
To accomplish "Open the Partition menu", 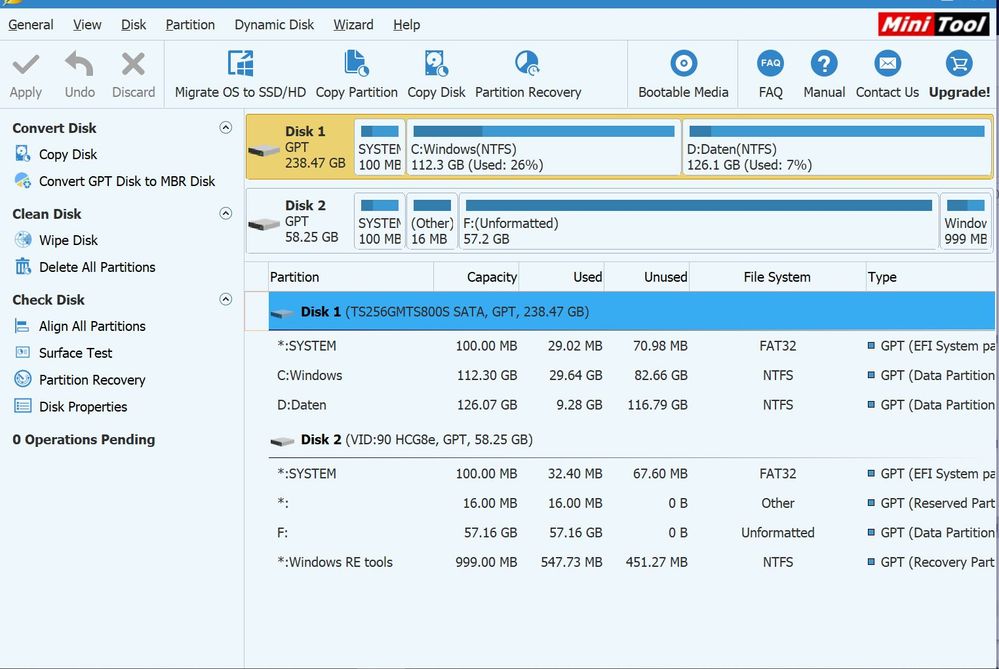I will 190,24.
